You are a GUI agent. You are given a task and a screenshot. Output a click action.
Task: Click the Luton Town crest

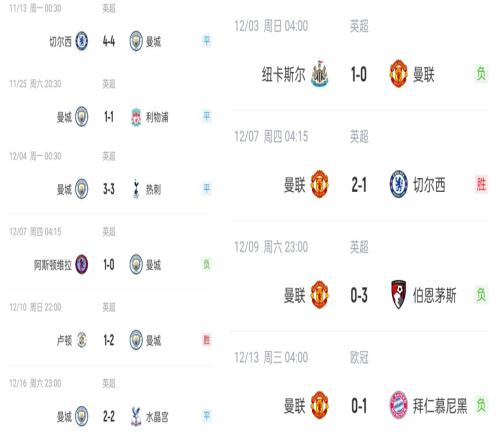coord(82,340)
